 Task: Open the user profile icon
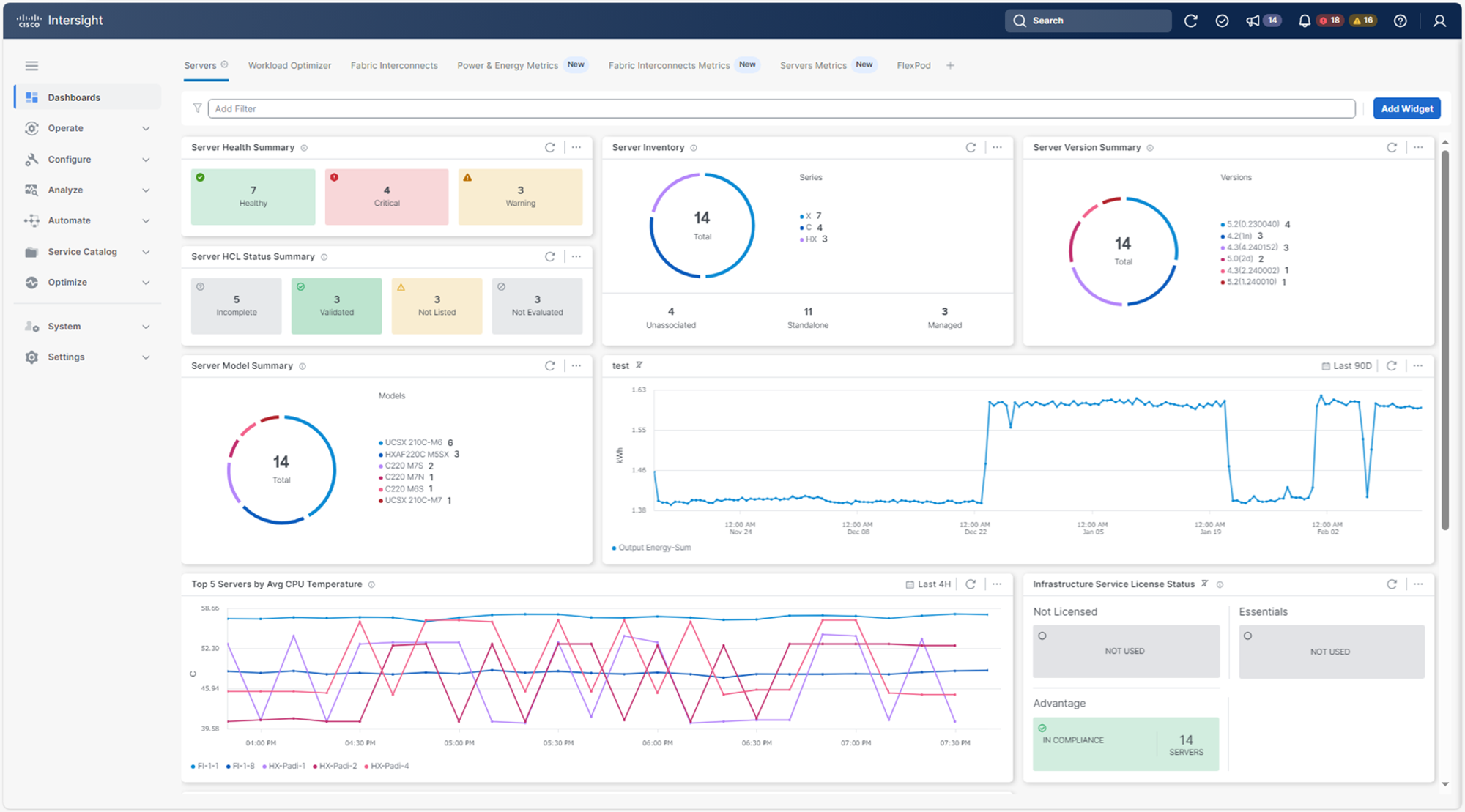(x=1439, y=21)
